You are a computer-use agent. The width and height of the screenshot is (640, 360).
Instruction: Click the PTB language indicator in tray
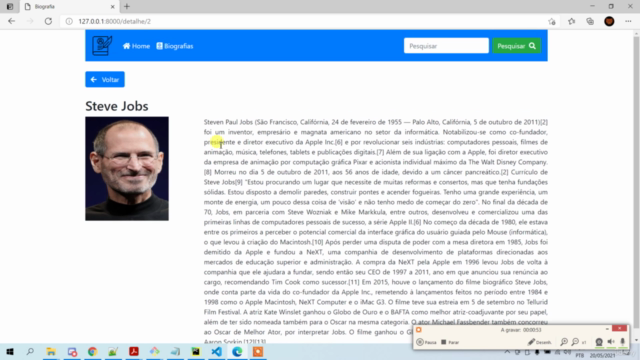tap(580, 356)
